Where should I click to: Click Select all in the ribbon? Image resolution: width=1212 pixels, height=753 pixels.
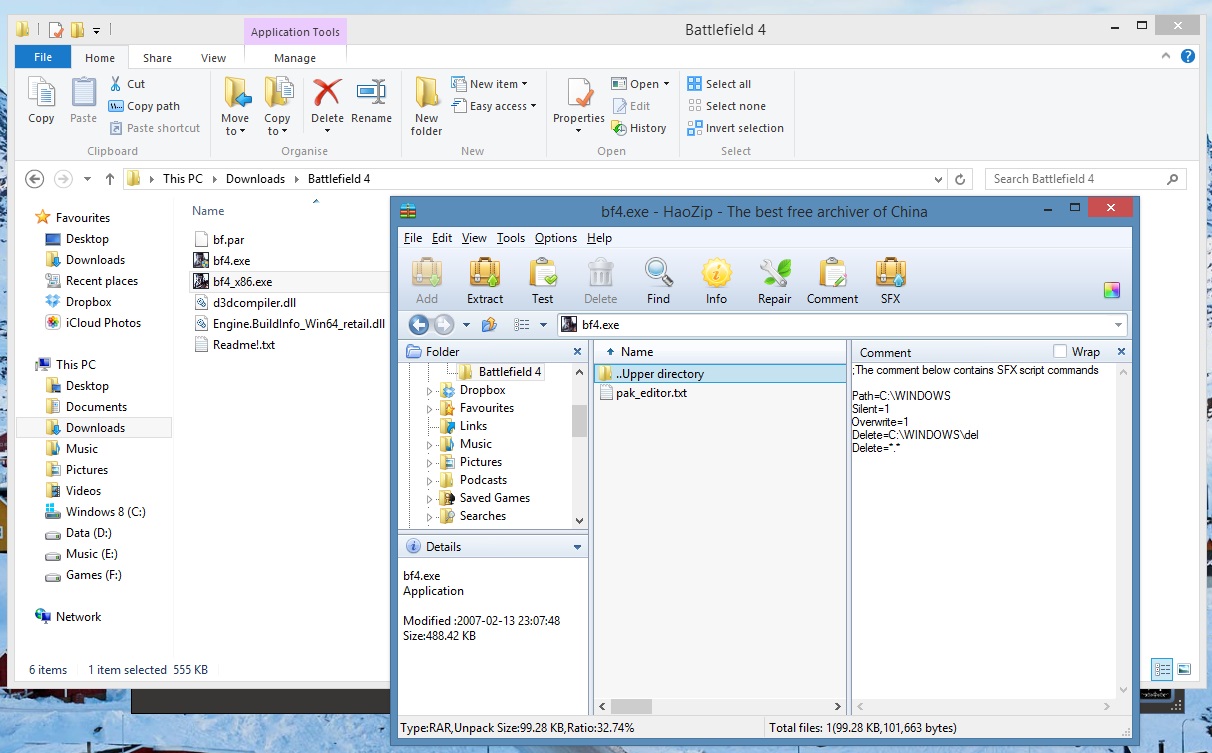click(x=727, y=84)
